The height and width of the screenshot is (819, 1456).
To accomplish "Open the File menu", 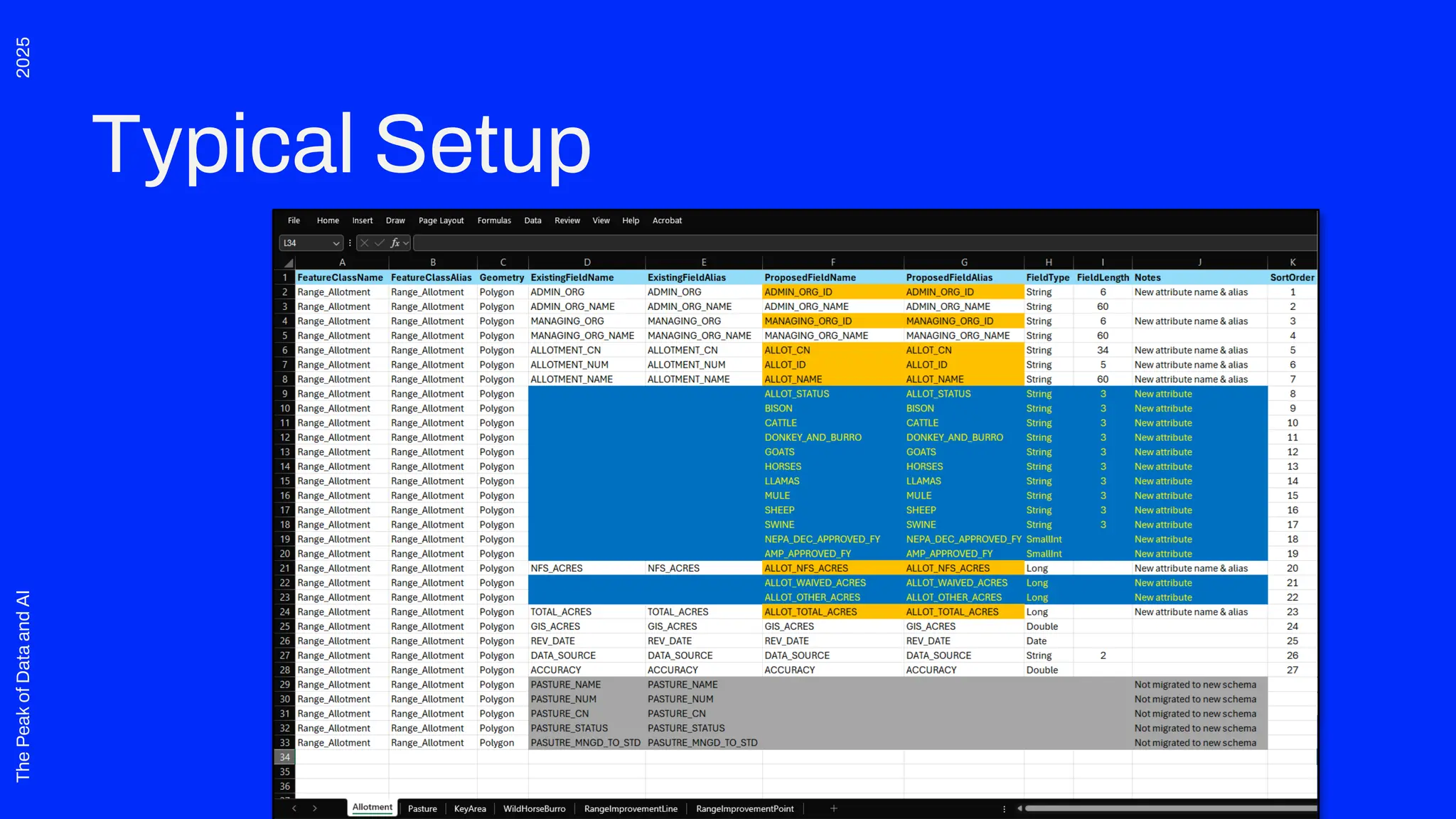I will point(294,220).
